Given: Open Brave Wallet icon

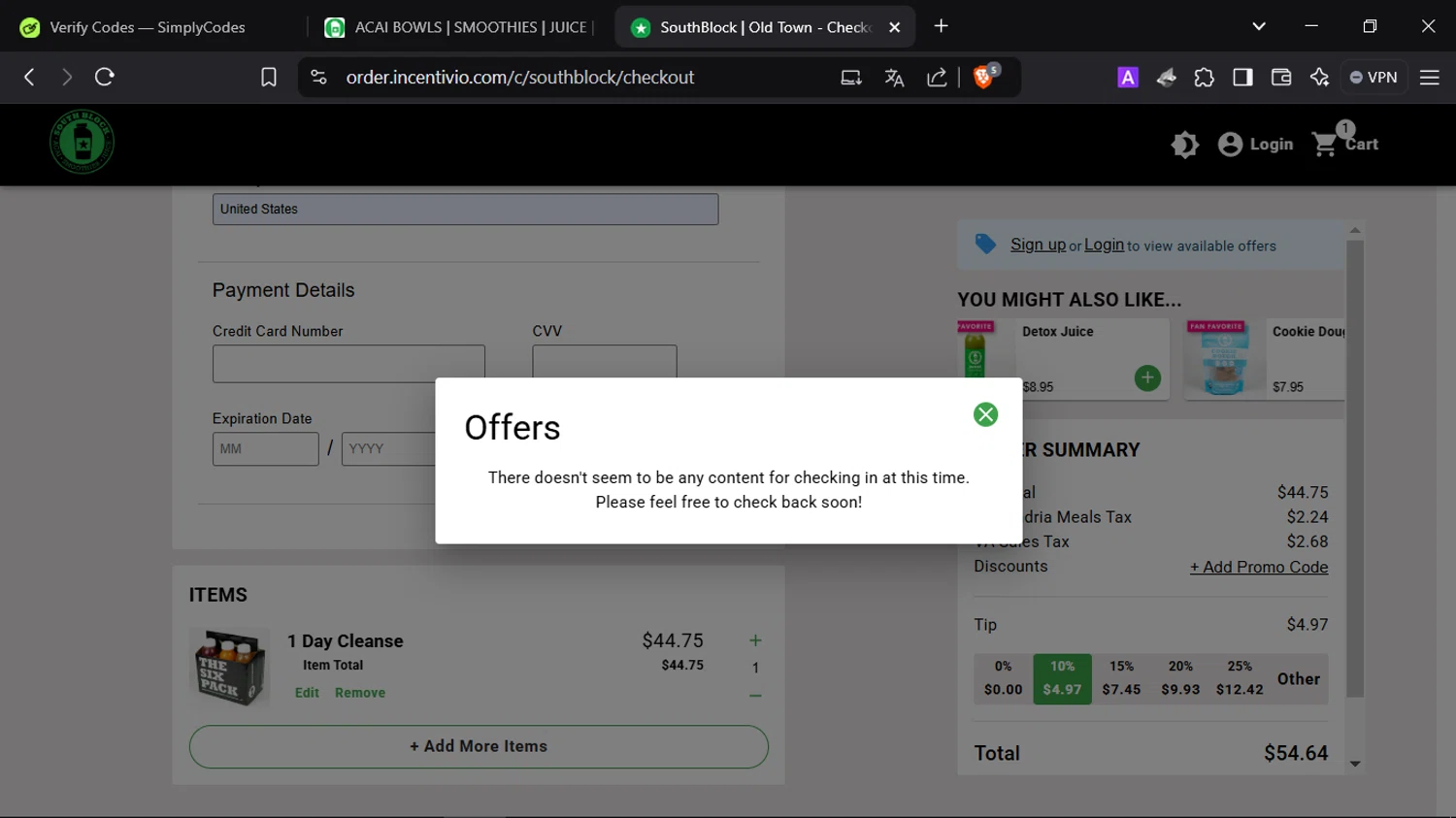Looking at the screenshot, I should [1281, 78].
